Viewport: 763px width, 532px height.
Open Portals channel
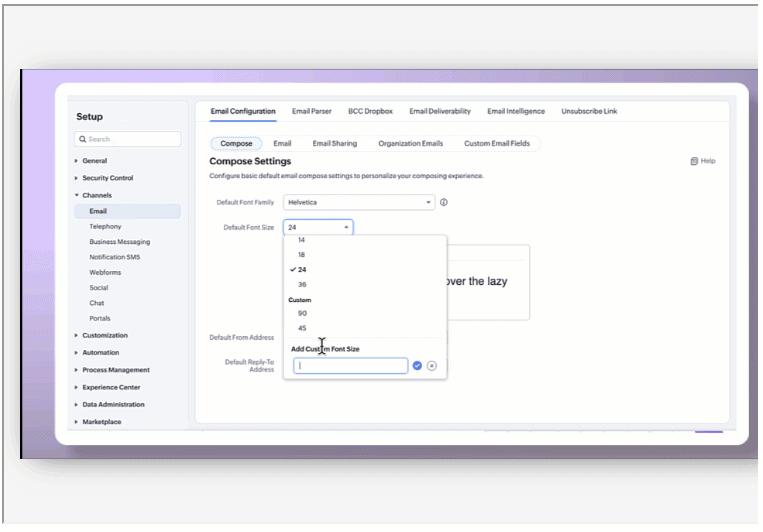[x=100, y=318]
